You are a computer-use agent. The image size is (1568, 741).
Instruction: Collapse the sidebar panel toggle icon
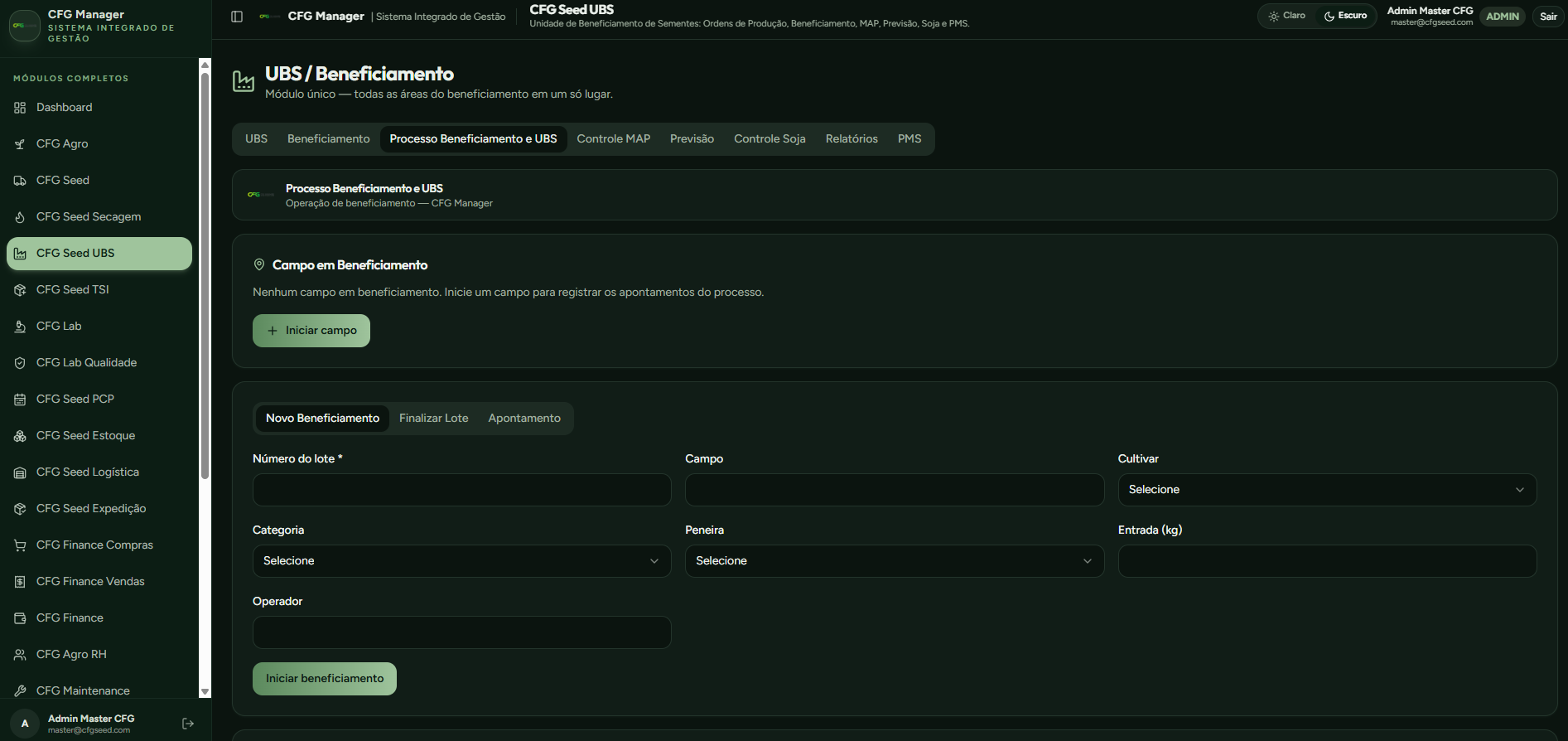(x=237, y=17)
